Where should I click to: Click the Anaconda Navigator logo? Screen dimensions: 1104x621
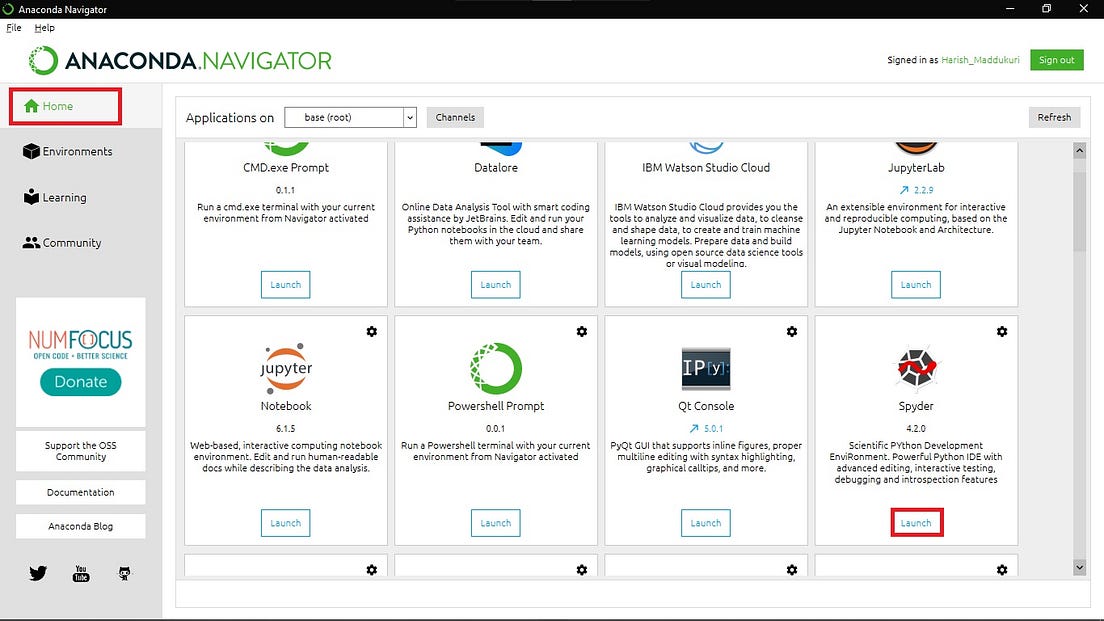[180, 61]
